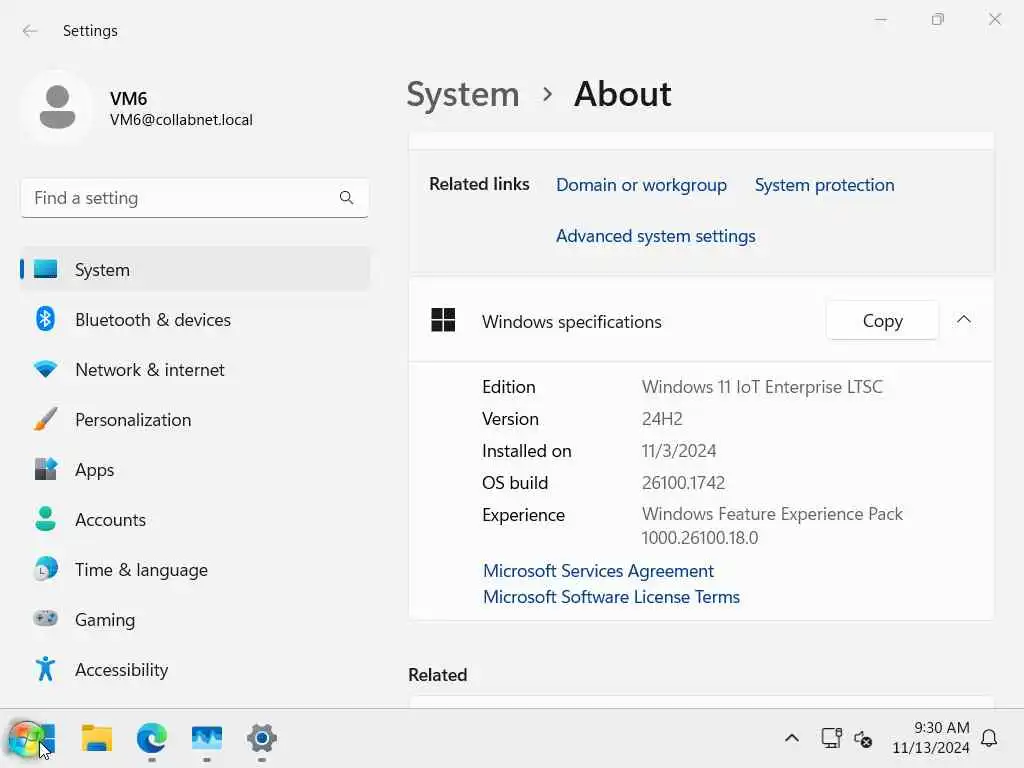Image resolution: width=1024 pixels, height=768 pixels.
Task: Click the Time & language globe icon
Action: pos(46,569)
